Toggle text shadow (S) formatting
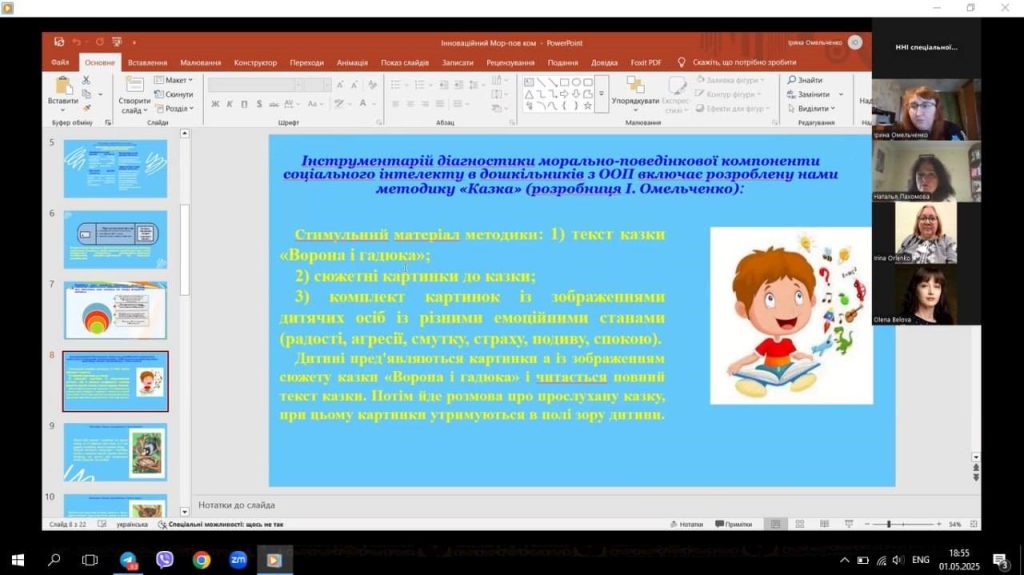Viewport: 1024px width, 575px height. pyautogui.click(x=259, y=104)
